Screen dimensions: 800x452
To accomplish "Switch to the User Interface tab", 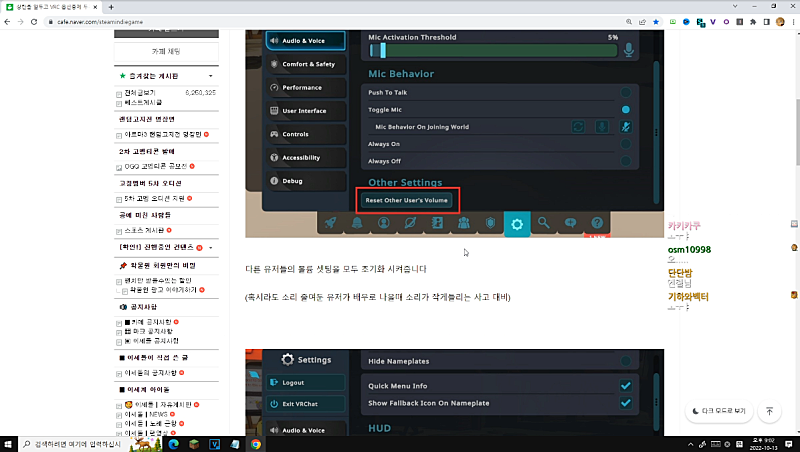I will (305, 111).
